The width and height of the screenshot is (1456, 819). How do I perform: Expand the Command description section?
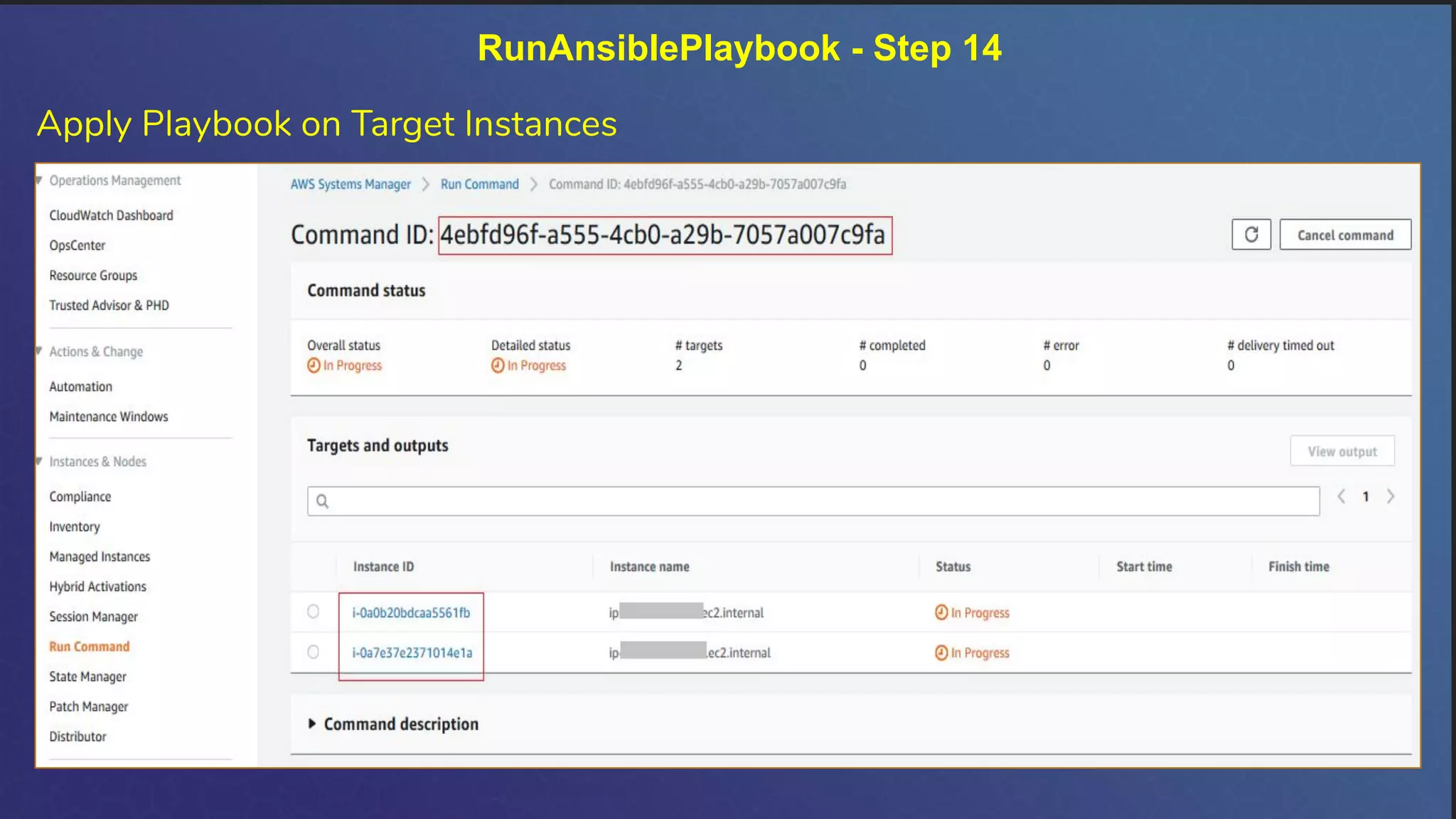[x=311, y=724]
